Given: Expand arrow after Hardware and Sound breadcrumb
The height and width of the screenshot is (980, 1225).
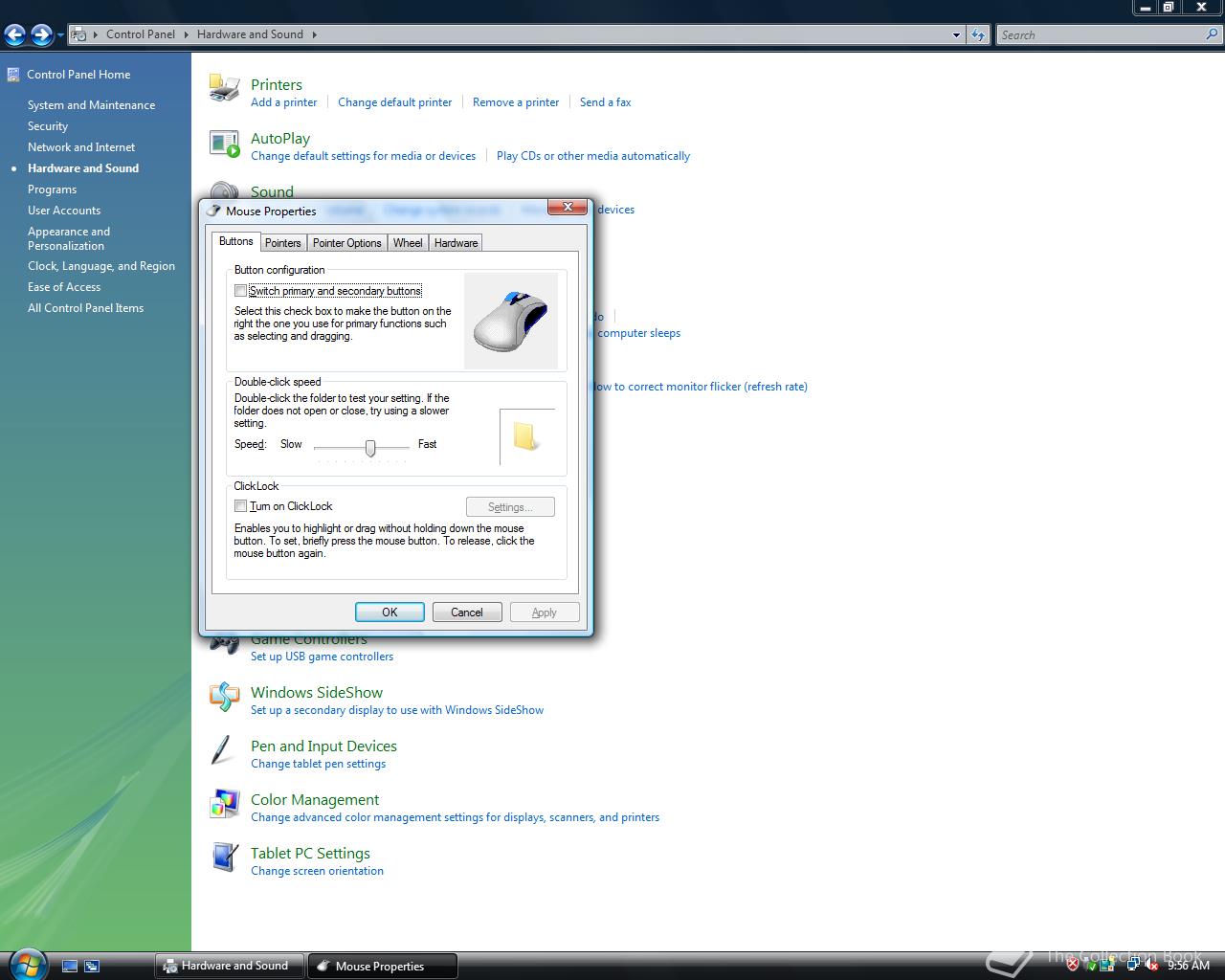Looking at the screenshot, I should (314, 34).
